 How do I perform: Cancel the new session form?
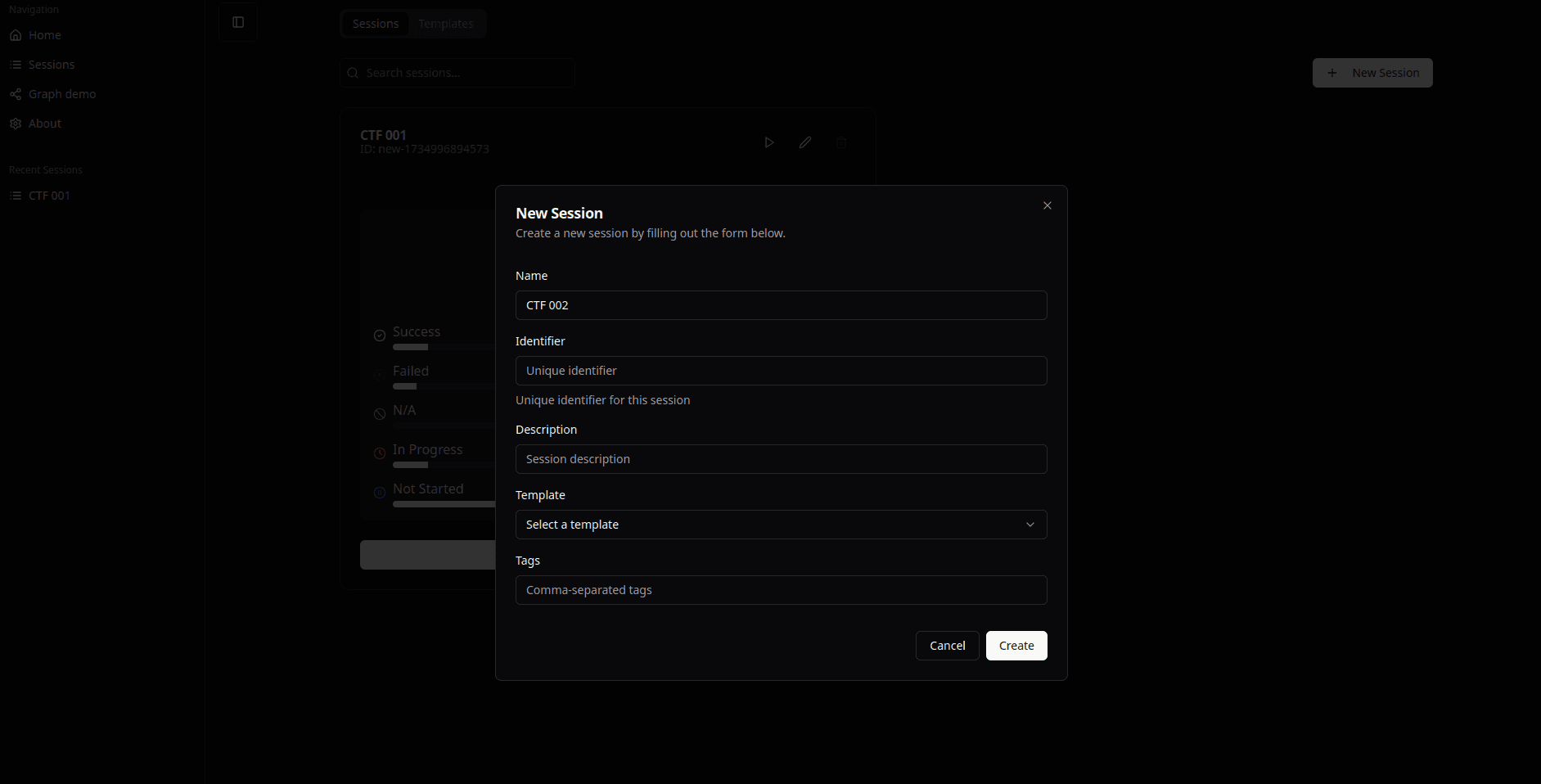(x=947, y=646)
